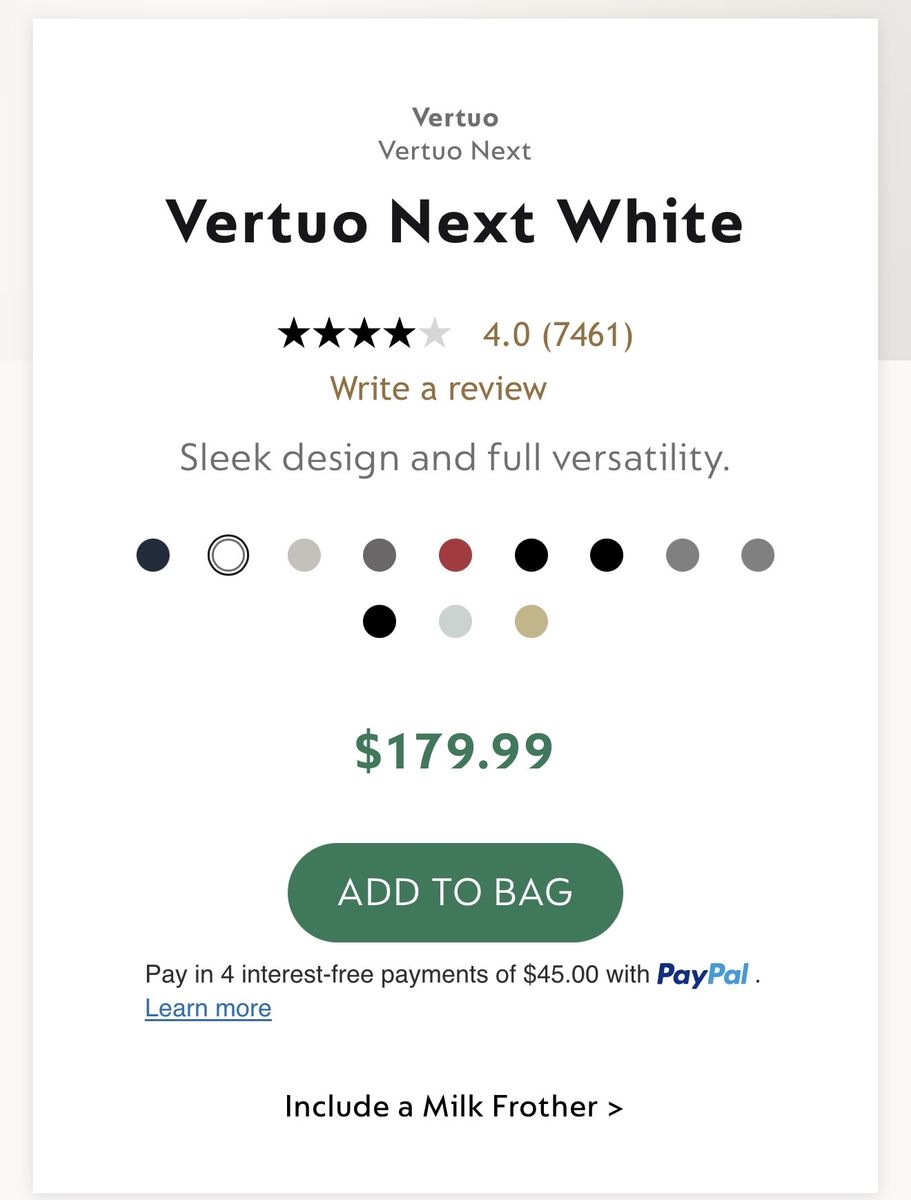Click the five-star rating icons

point(364,334)
